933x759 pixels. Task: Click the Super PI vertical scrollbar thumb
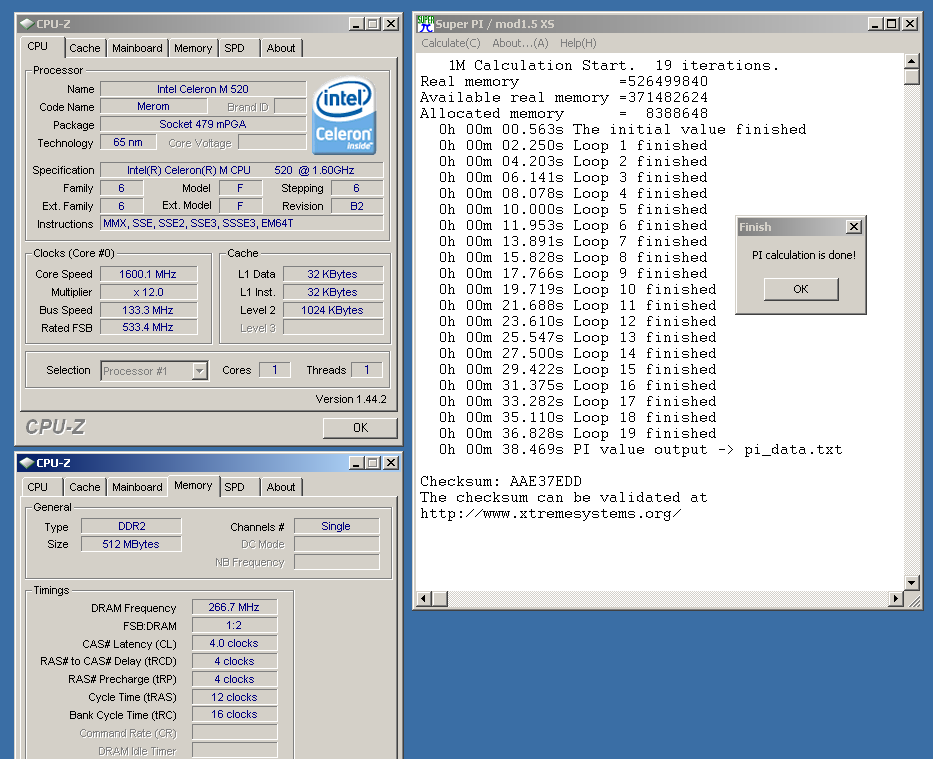point(912,77)
